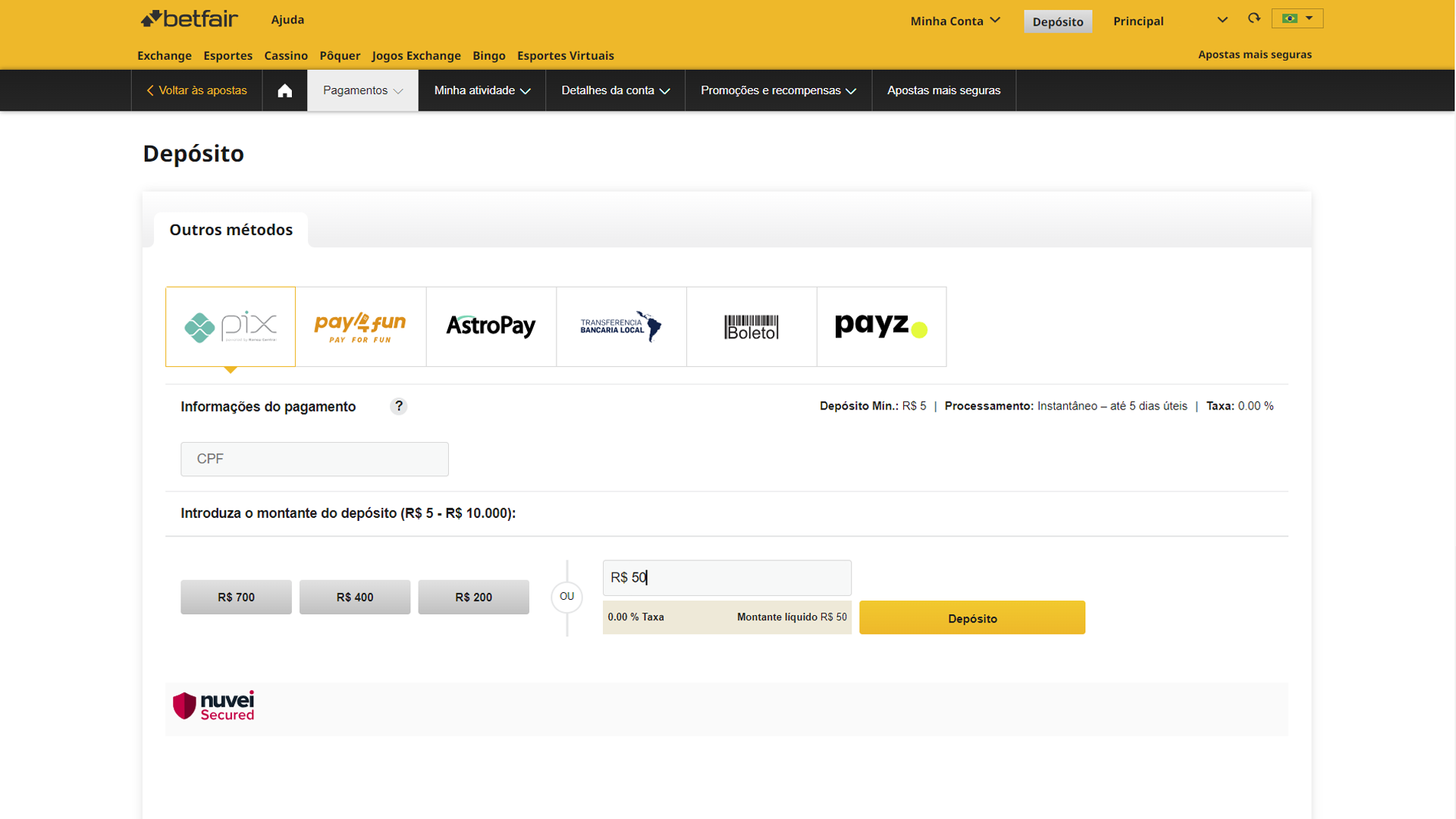
Task: Open the Pagamentos menu
Action: point(362,91)
